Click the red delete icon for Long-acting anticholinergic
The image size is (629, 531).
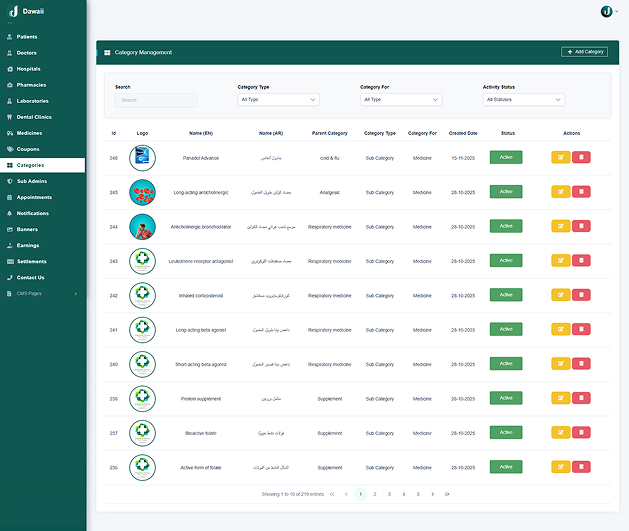point(581,192)
